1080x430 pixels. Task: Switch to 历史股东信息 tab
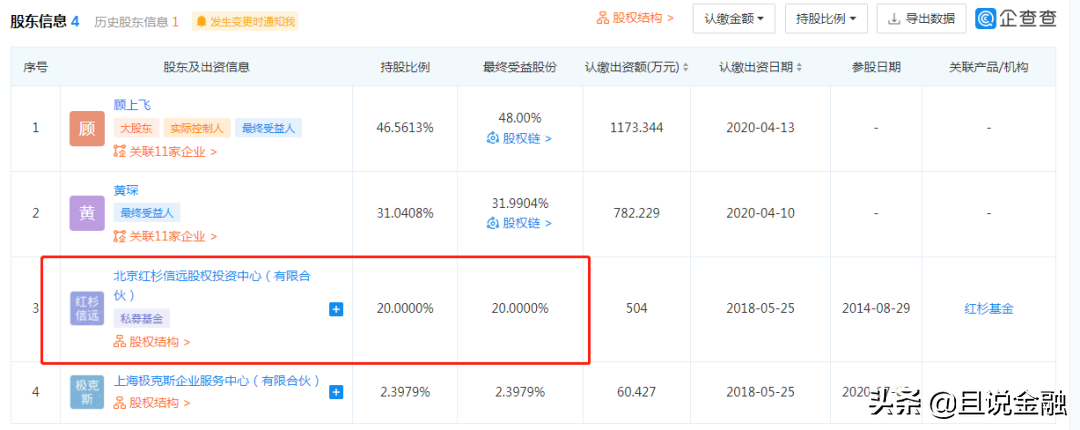pos(136,22)
